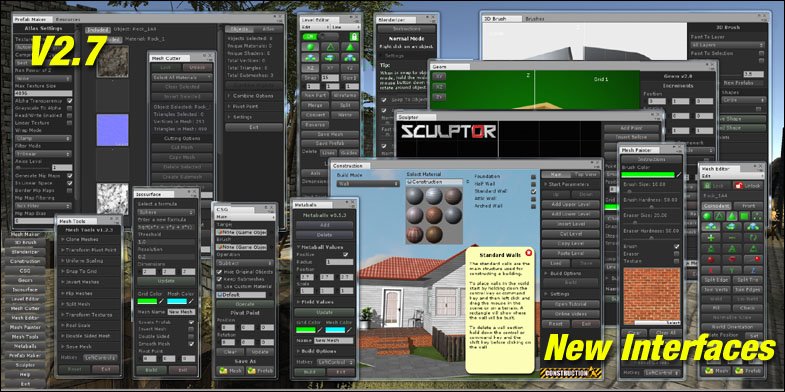The image size is (785, 392).
Task: Check the Standard Wall option in Construction
Action: [x=534, y=192]
